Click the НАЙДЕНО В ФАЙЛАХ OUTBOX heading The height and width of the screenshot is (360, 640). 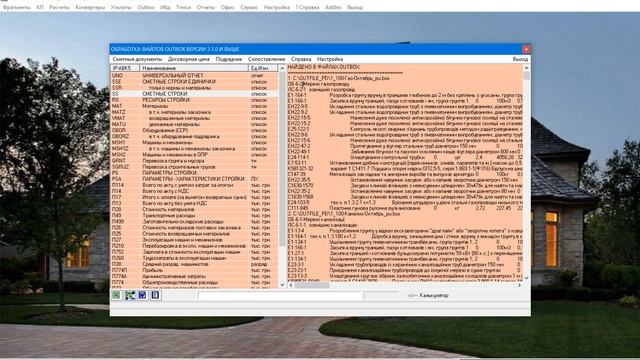point(324,67)
